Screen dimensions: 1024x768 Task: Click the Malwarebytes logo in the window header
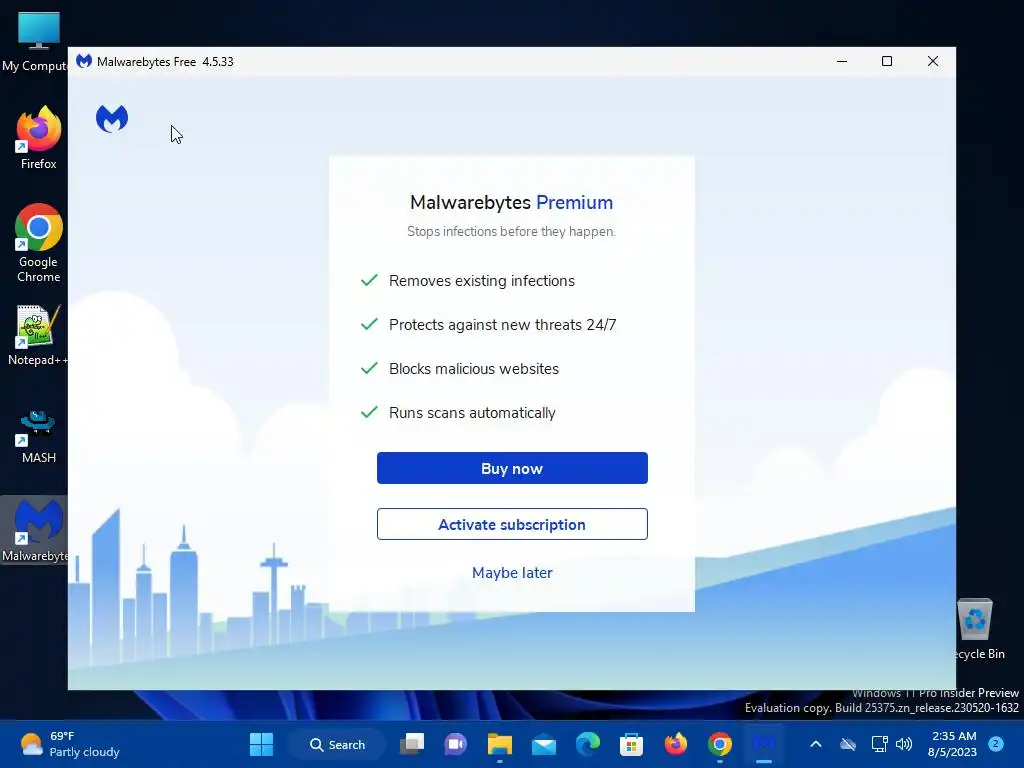point(112,119)
